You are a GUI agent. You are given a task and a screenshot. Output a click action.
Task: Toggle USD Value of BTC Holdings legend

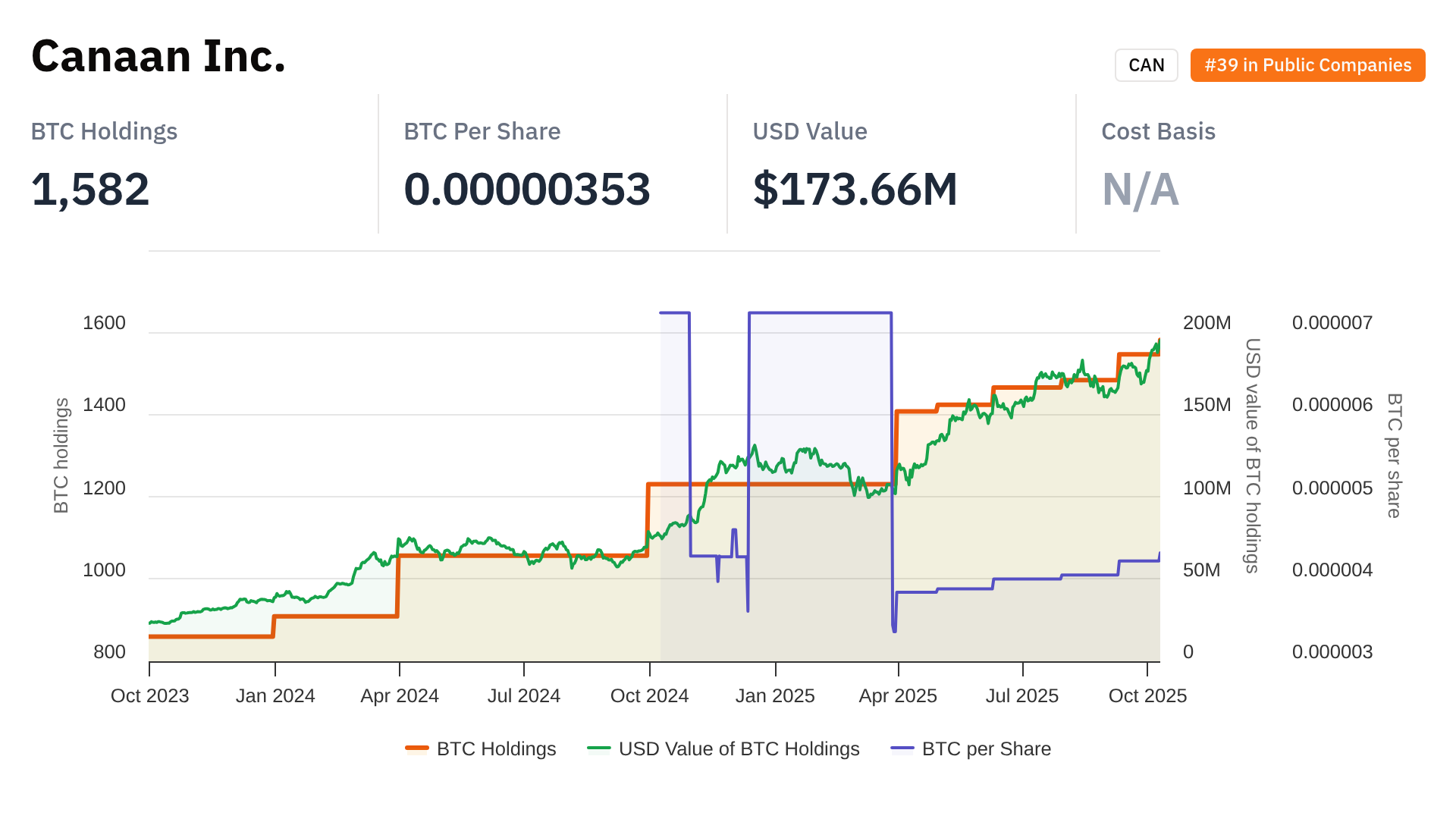click(739, 748)
